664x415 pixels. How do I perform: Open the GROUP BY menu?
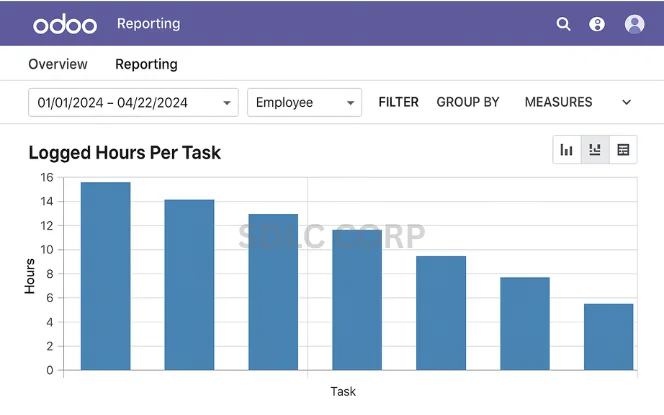click(468, 102)
